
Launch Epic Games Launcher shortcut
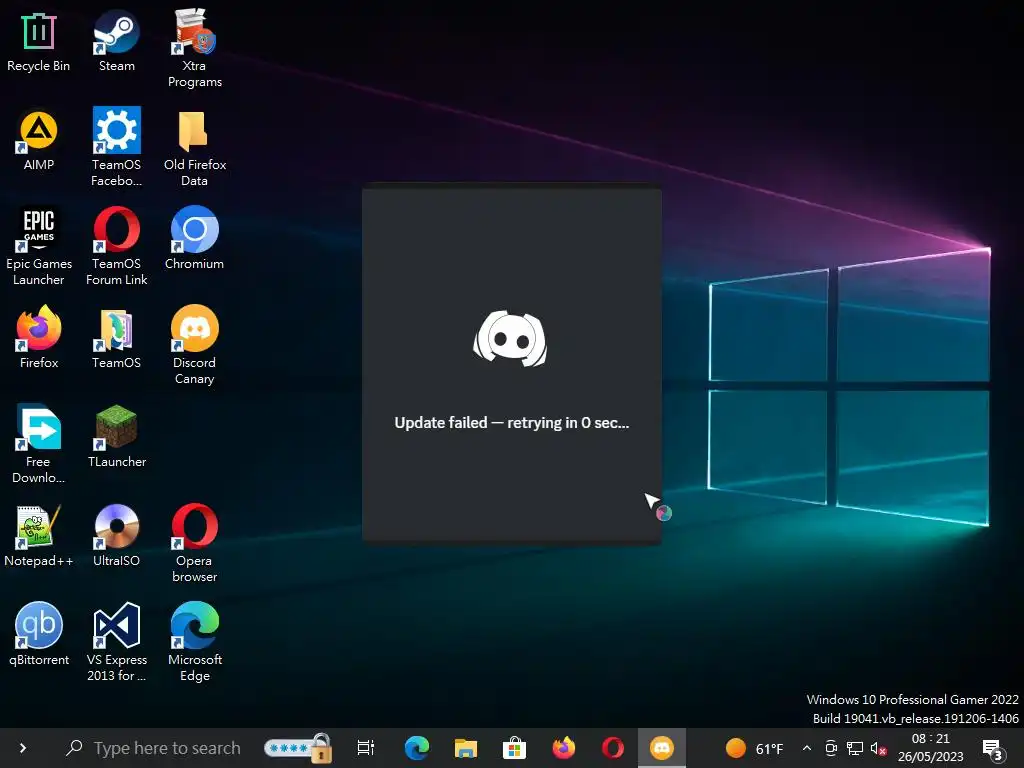(x=39, y=247)
